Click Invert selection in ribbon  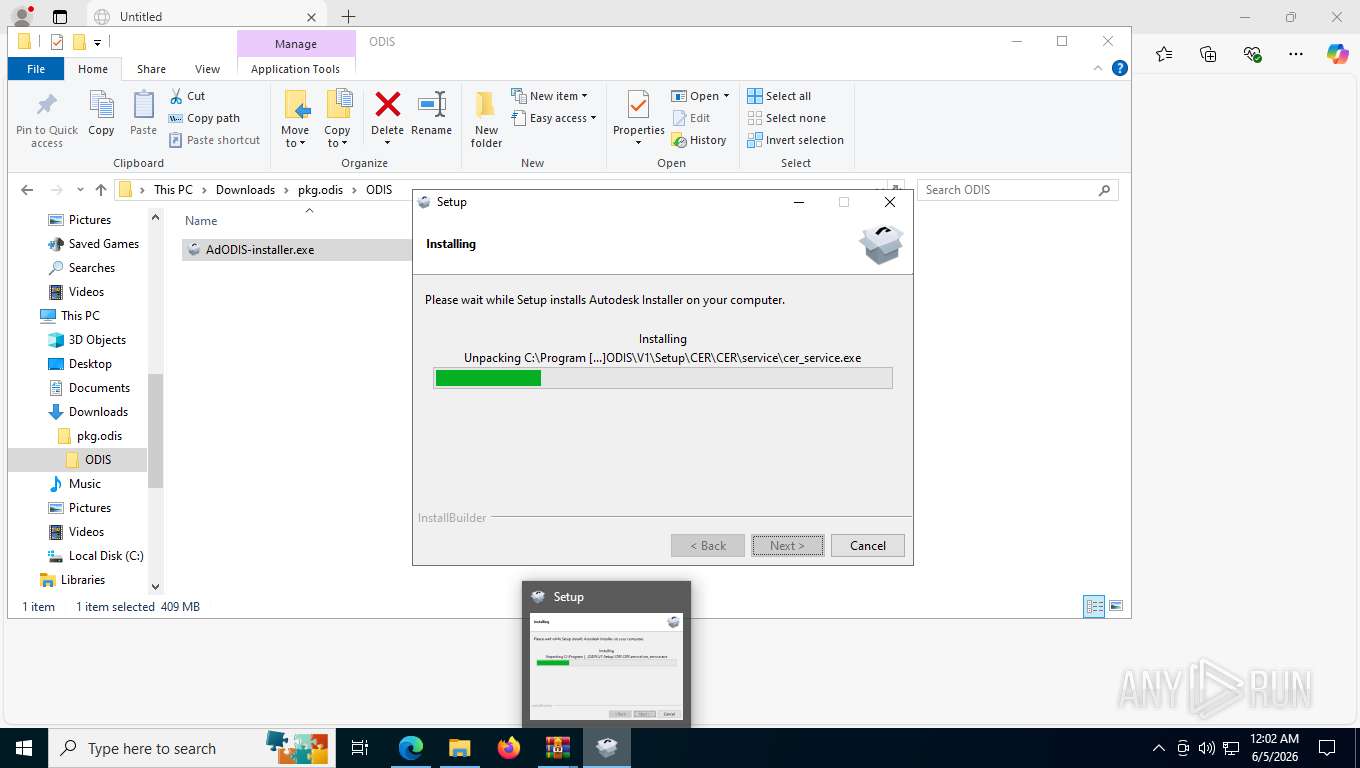[796, 140]
